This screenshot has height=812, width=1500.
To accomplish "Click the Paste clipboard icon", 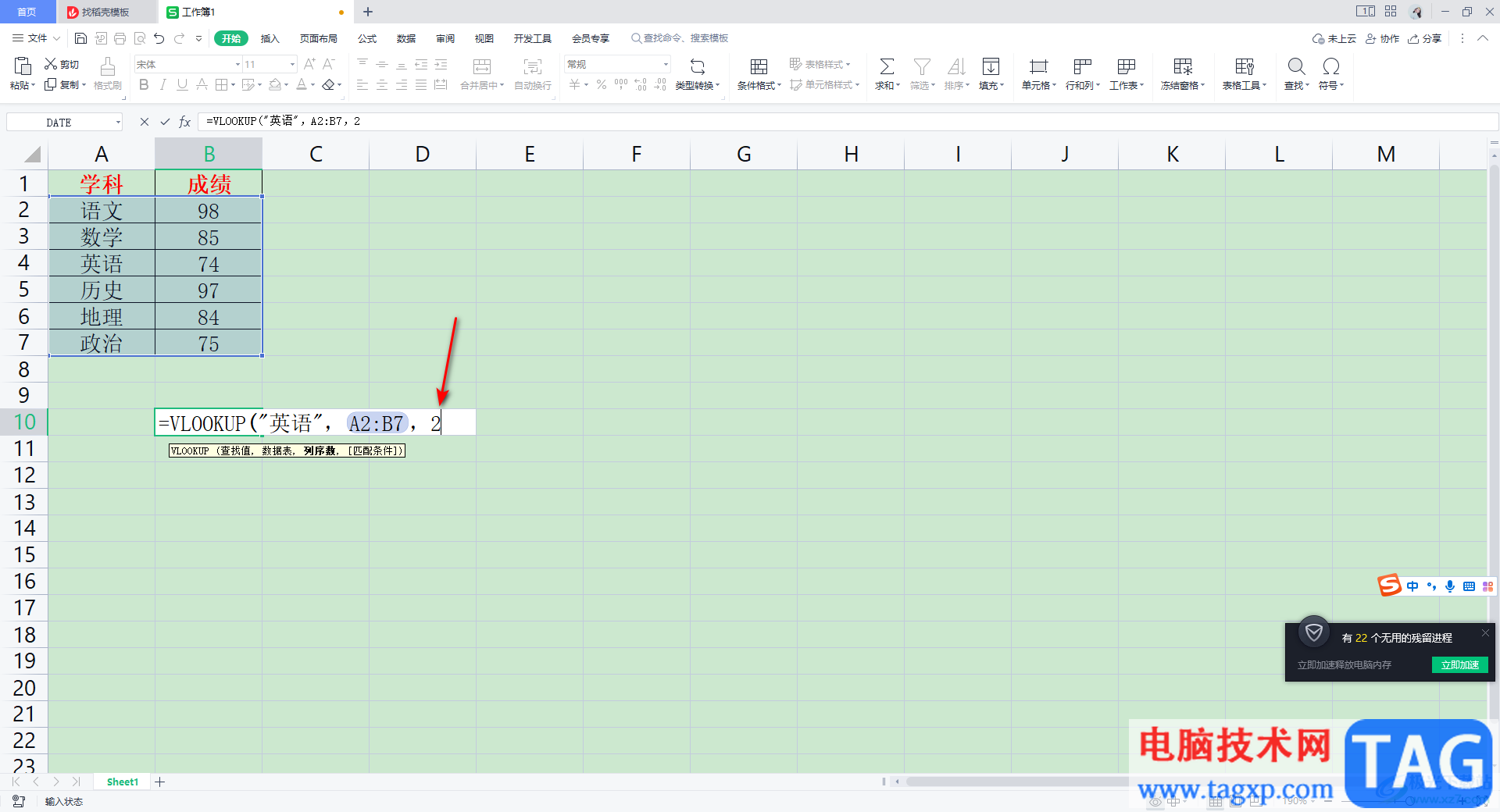I will [x=23, y=66].
